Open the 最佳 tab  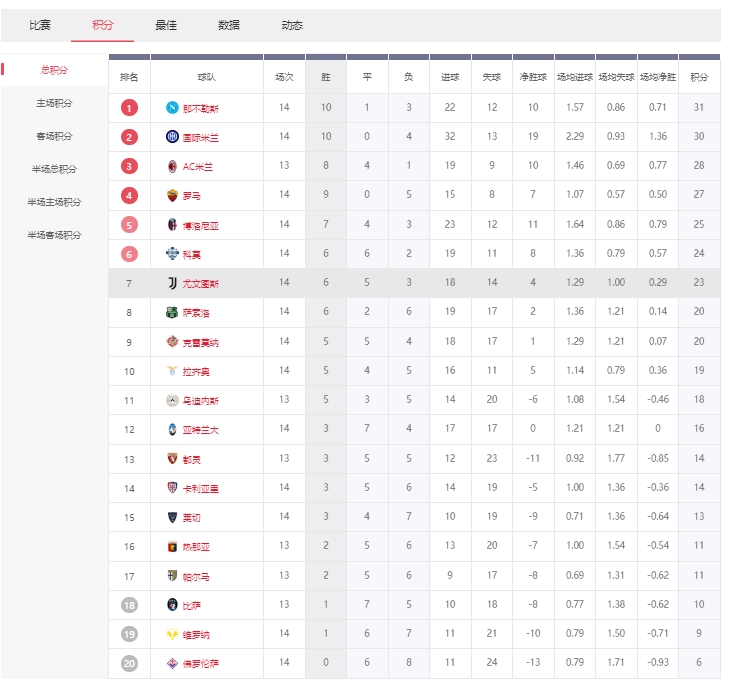166,25
